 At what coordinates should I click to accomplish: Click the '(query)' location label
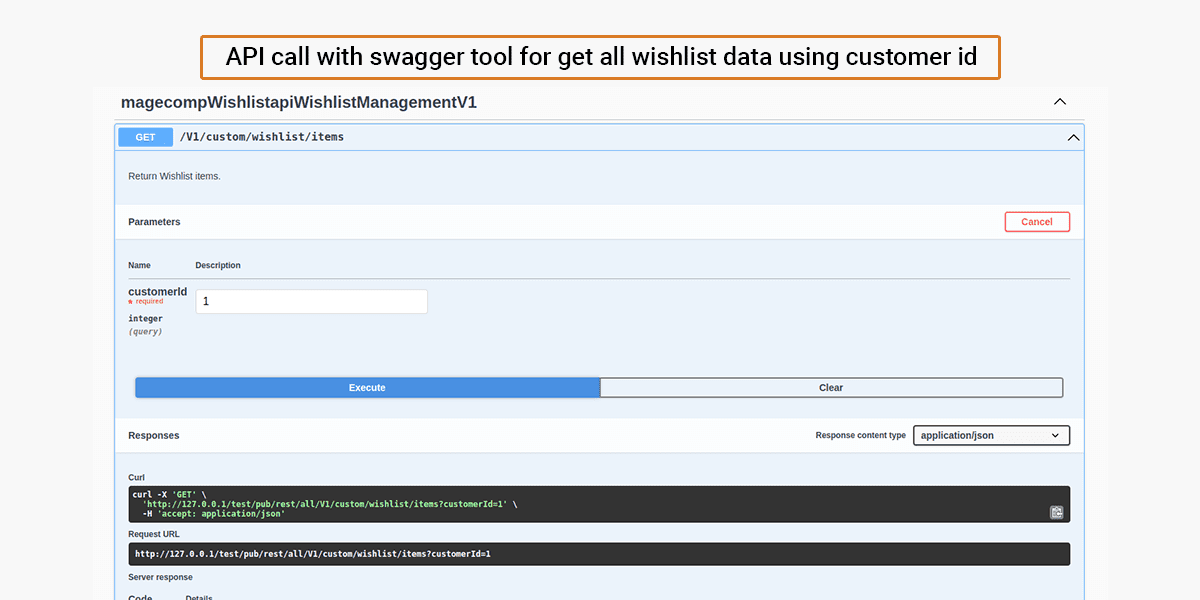[145, 331]
